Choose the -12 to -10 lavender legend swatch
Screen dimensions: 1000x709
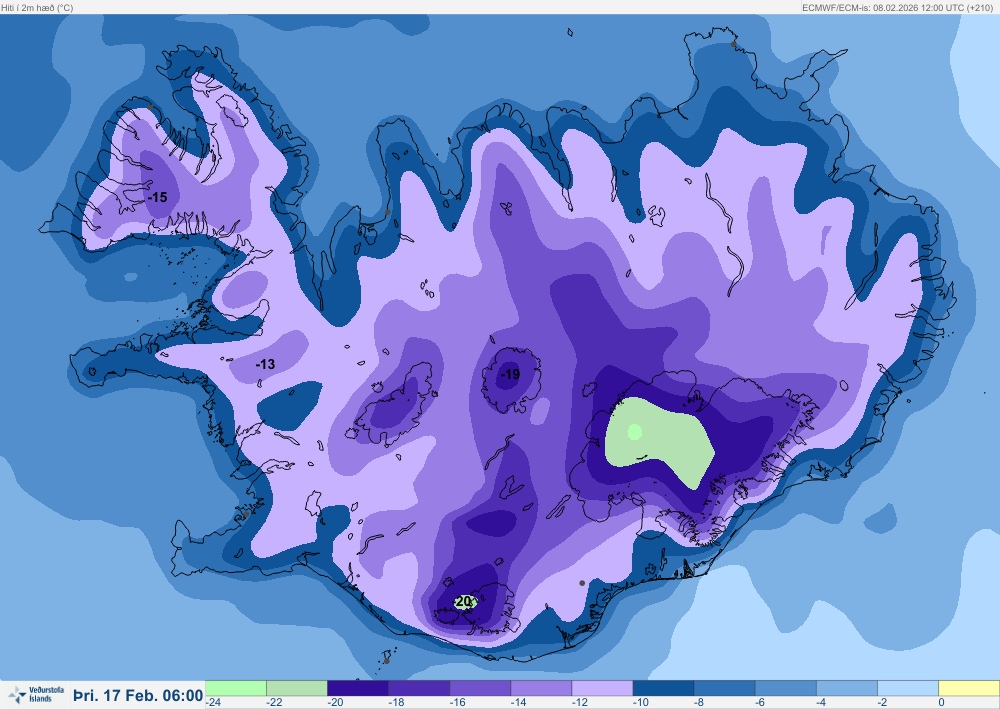coord(603,689)
